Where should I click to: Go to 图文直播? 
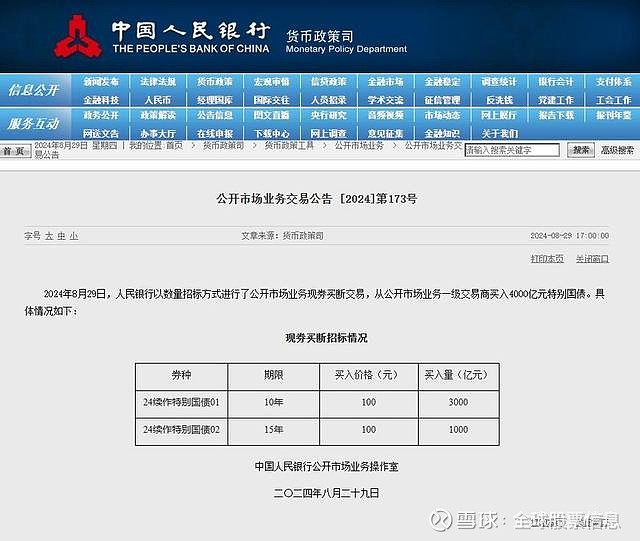click(x=271, y=116)
